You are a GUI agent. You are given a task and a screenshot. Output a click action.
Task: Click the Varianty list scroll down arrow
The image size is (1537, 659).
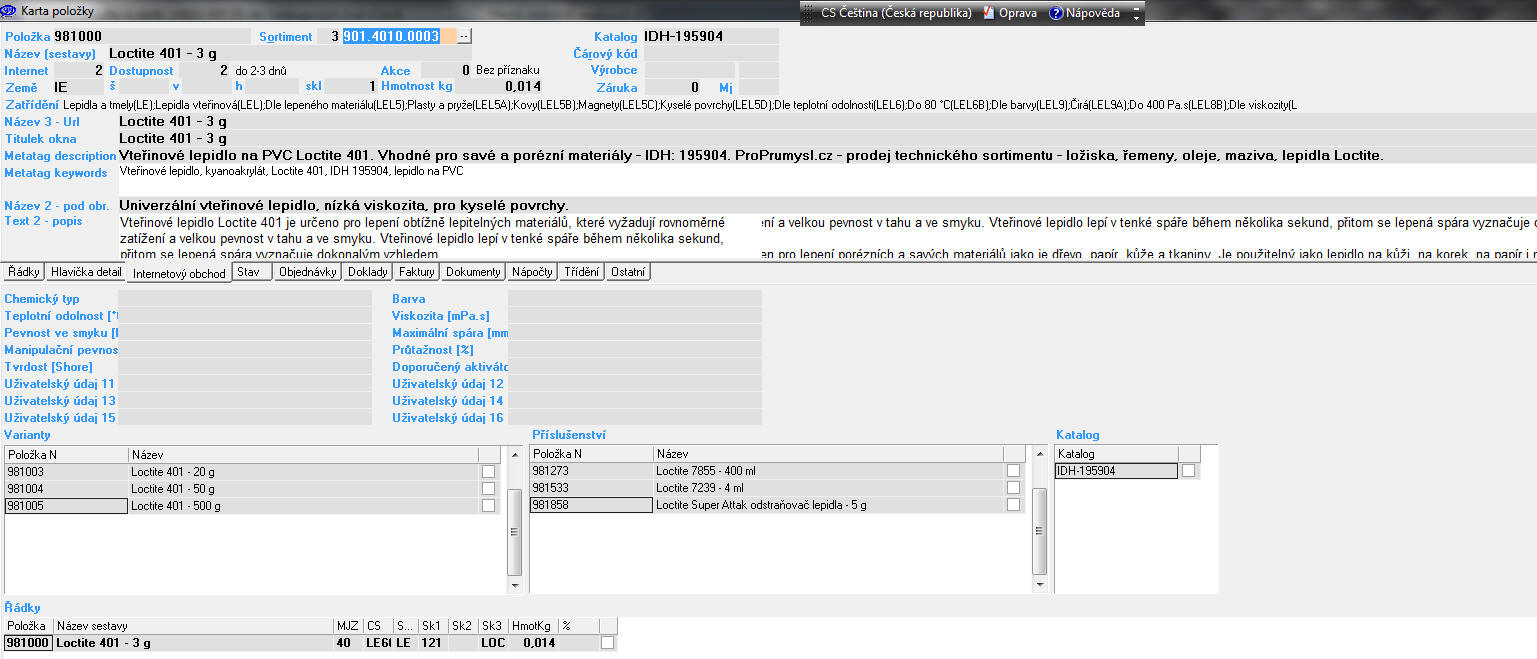click(x=515, y=585)
